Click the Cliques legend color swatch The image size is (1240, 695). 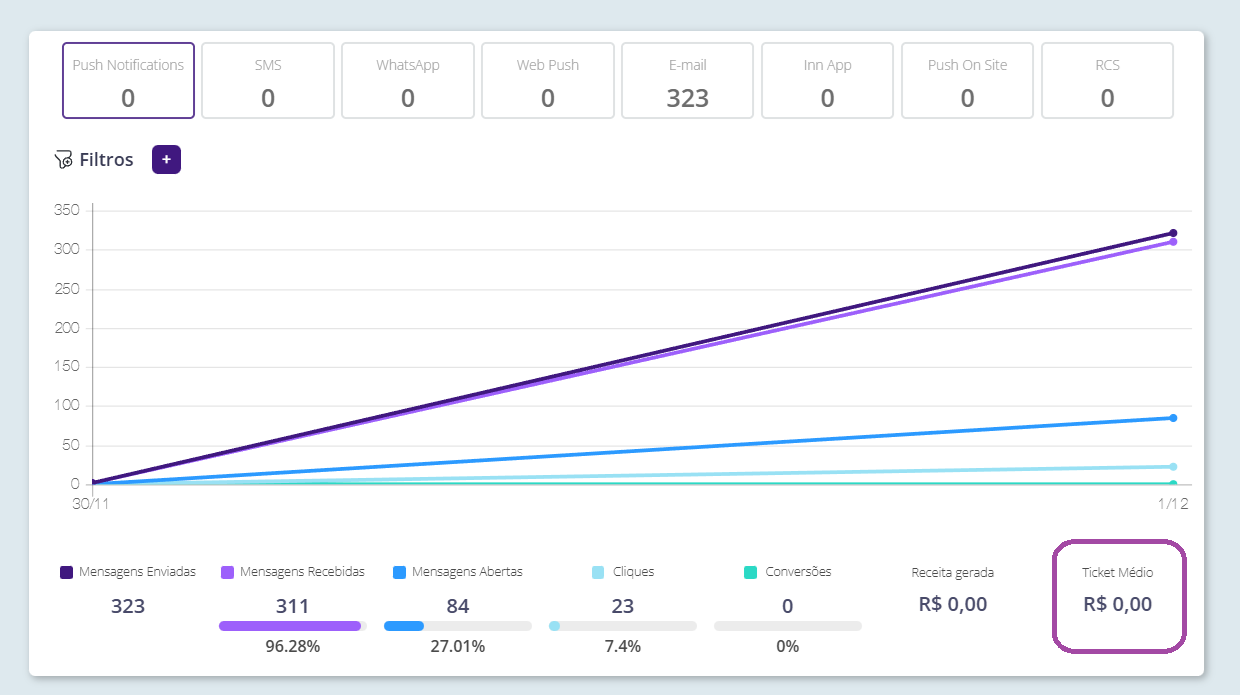tap(598, 573)
